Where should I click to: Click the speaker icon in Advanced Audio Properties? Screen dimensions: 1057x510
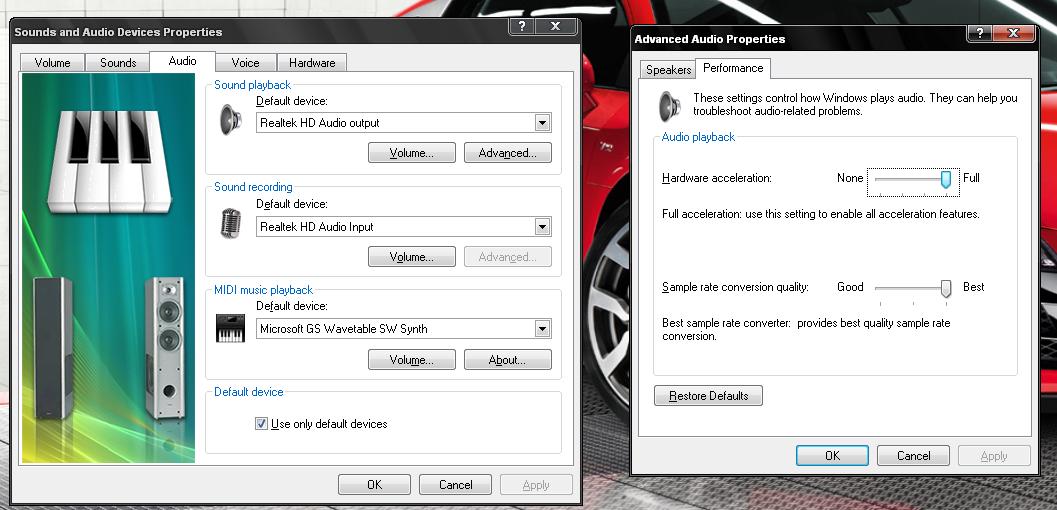pyautogui.click(x=669, y=105)
